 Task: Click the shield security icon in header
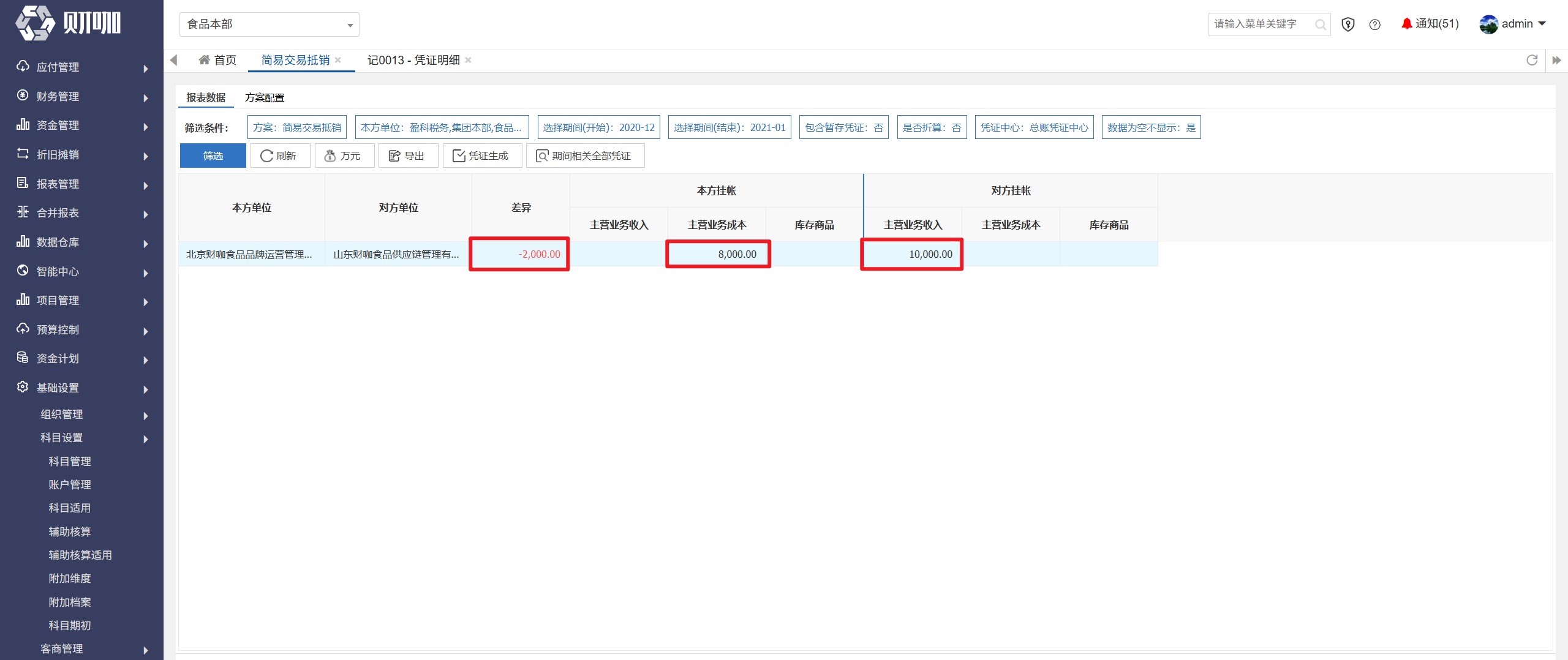click(x=1347, y=24)
